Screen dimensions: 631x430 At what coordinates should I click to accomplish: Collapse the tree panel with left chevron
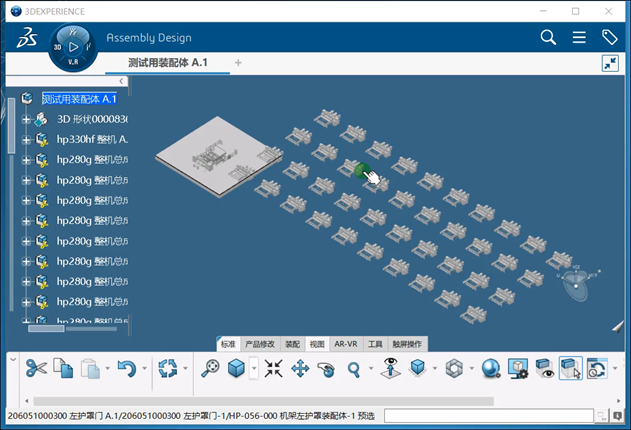[121, 81]
